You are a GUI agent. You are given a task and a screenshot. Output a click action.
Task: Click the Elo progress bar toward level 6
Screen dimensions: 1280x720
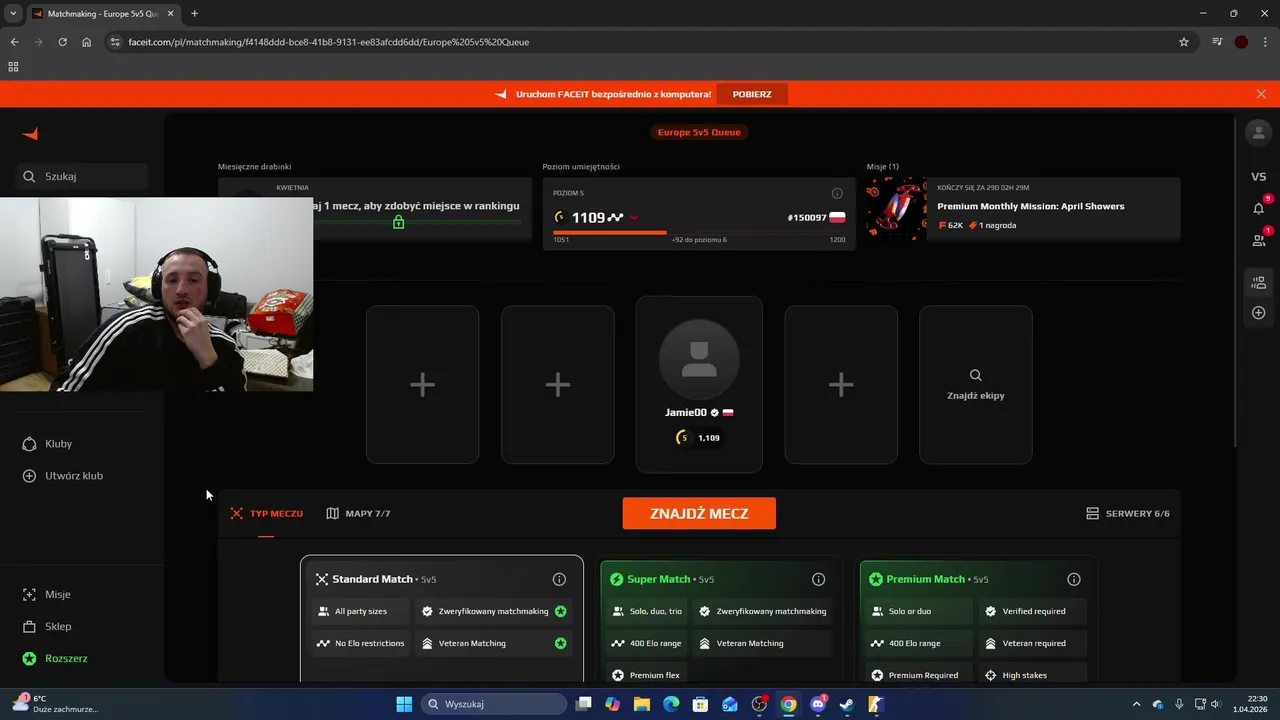(x=699, y=232)
